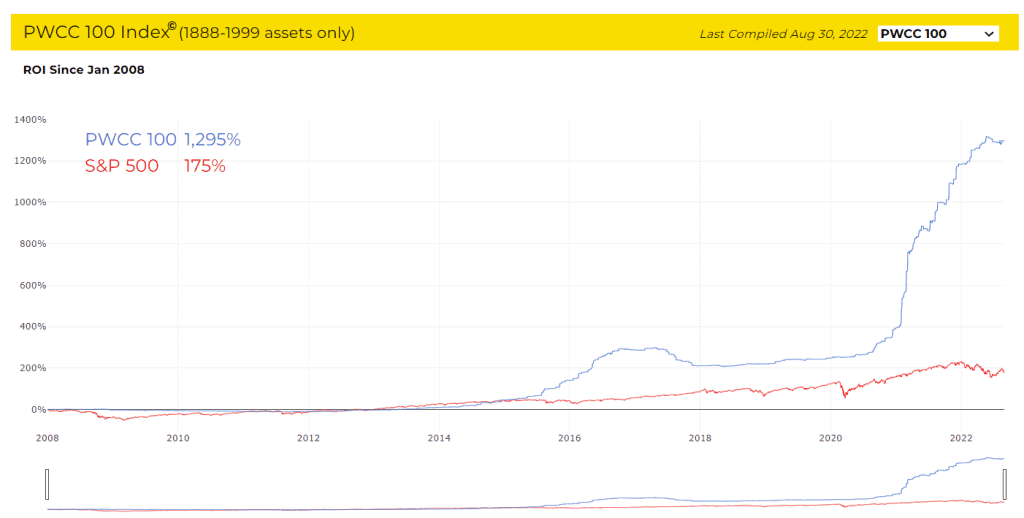
Task: Click the ROI Since Jan 2008 heading
Action: (x=84, y=70)
